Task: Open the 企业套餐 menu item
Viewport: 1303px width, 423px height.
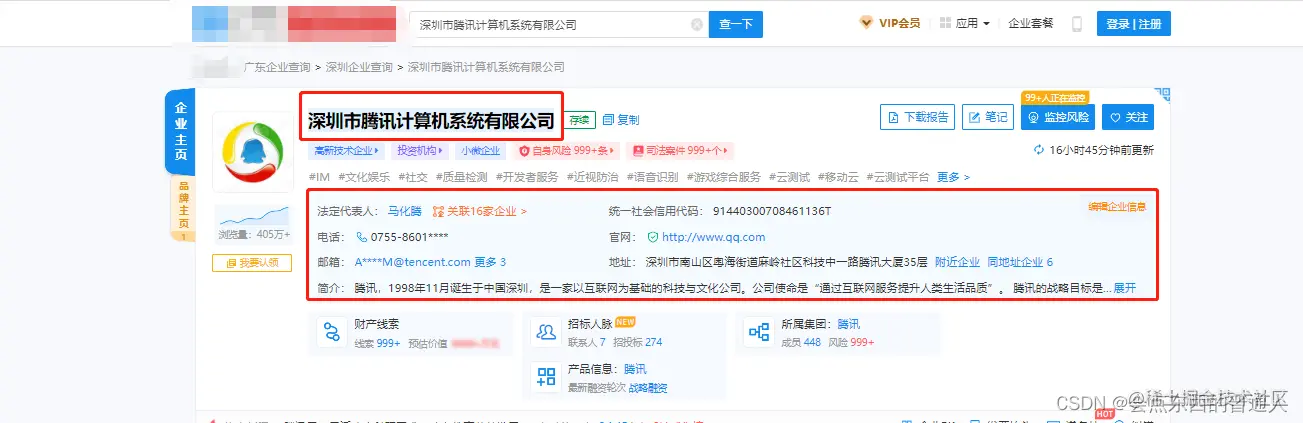Action: (x=1030, y=23)
